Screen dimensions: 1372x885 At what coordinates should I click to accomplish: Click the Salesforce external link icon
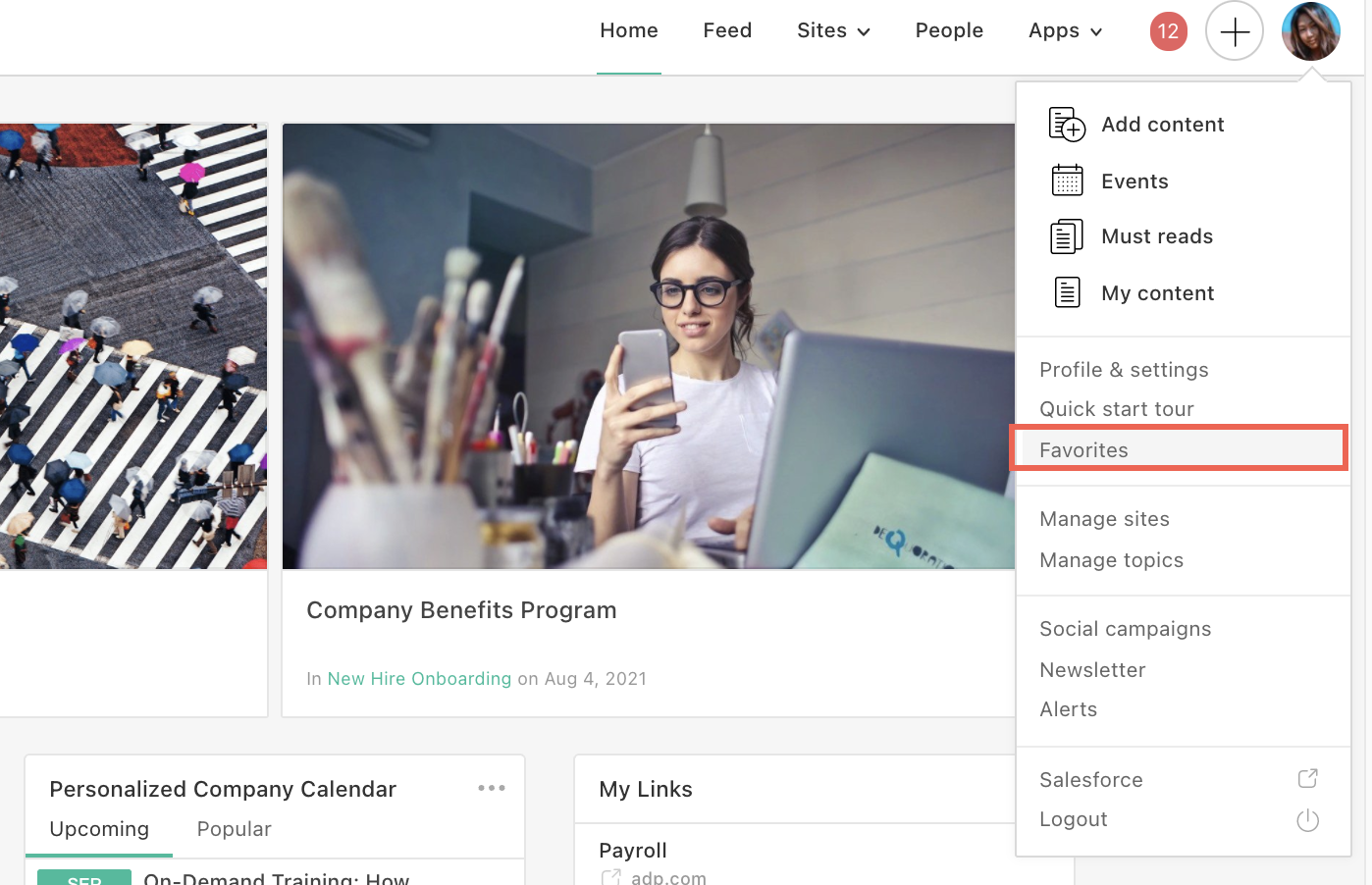coord(1307,779)
